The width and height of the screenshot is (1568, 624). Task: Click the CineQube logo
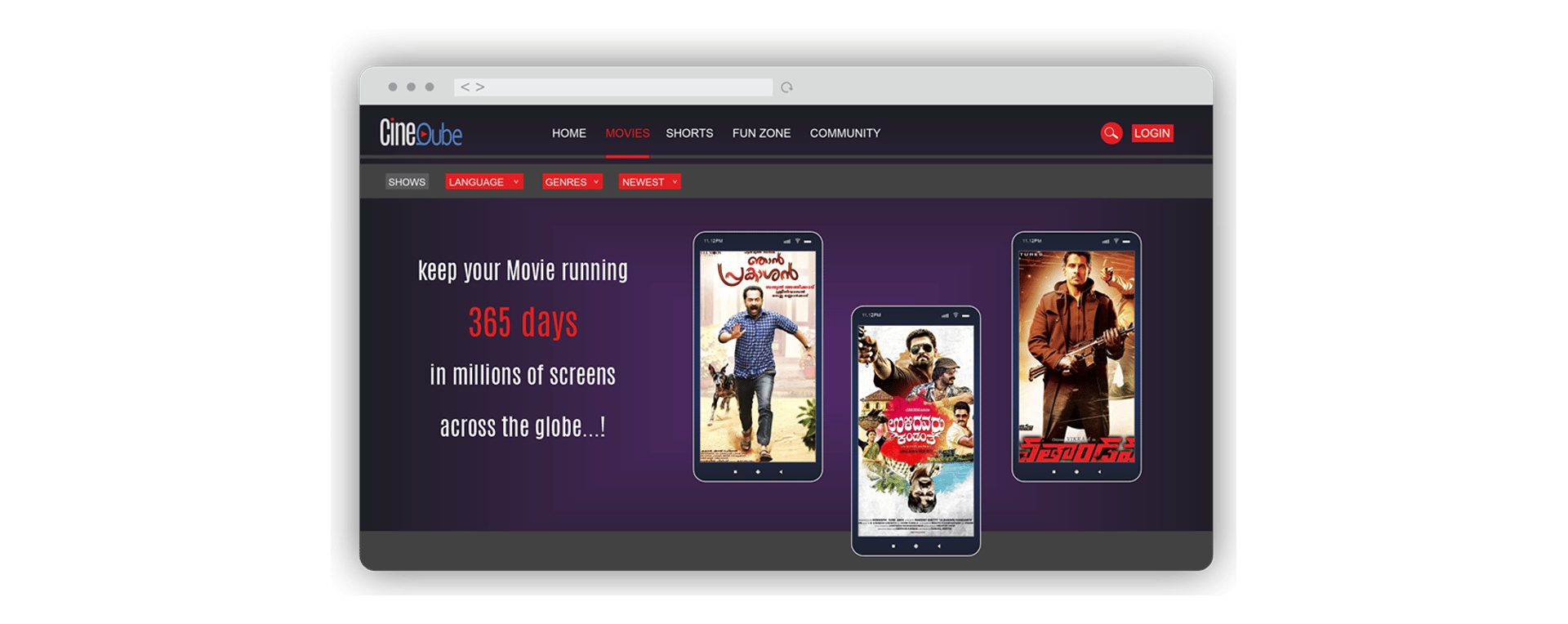pyautogui.click(x=421, y=132)
